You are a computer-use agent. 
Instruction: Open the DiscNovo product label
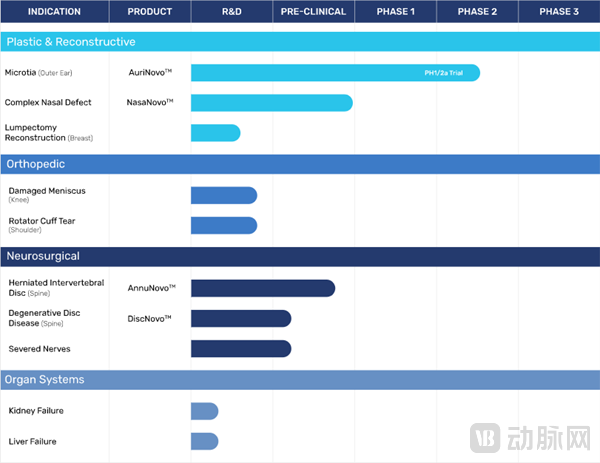150,318
